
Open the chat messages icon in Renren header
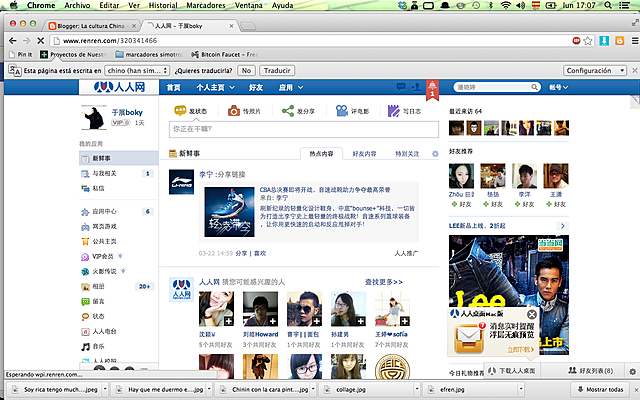401,87
